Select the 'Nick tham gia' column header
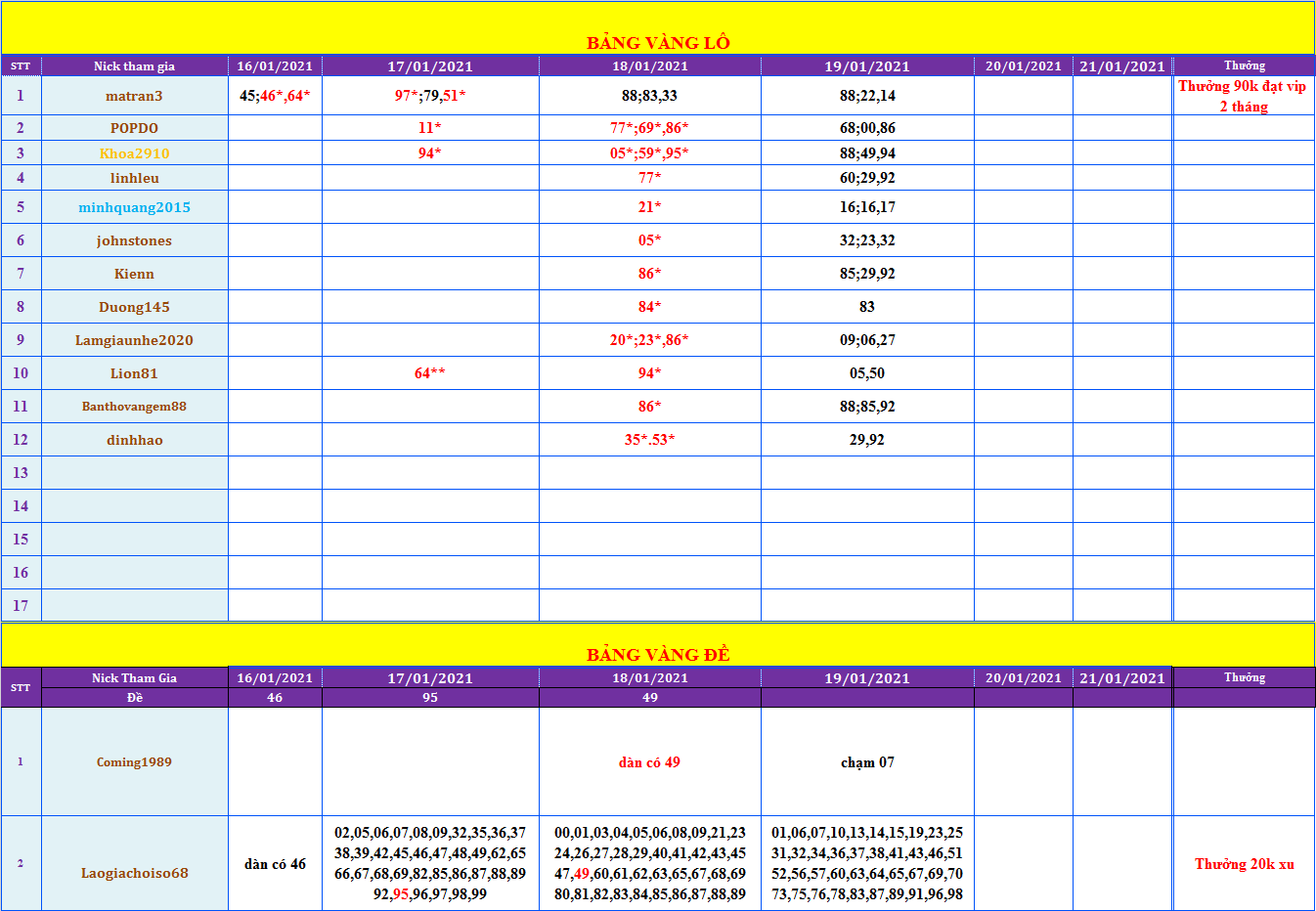1316x911 pixels. click(x=134, y=66)
